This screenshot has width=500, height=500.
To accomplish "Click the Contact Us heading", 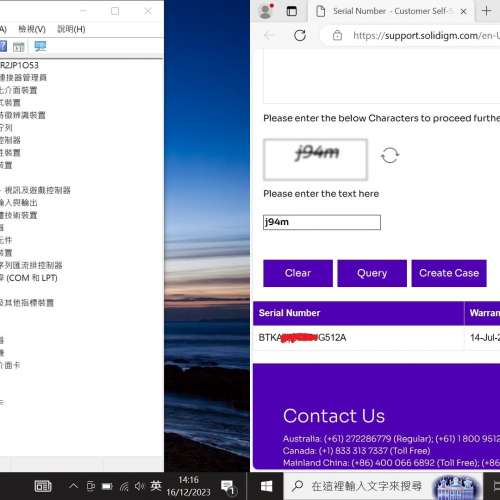I will [334, 416].
